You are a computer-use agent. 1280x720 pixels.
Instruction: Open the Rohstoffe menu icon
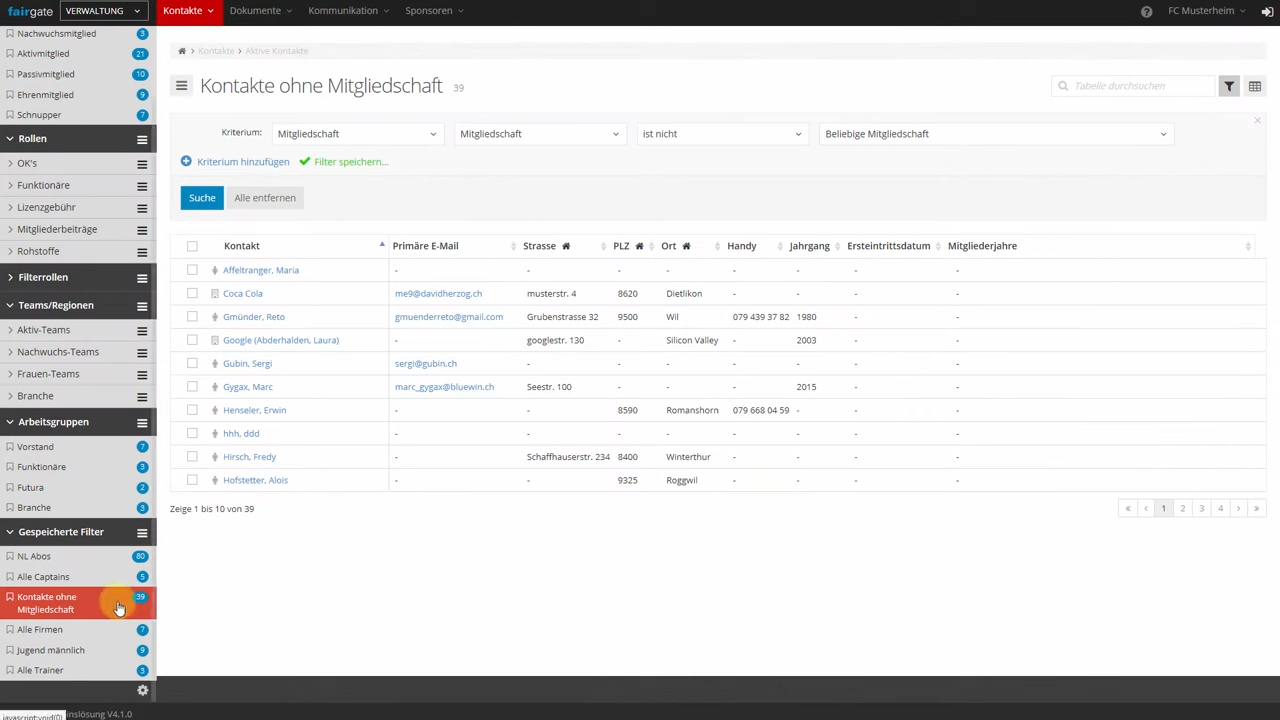tap(142, 252)
